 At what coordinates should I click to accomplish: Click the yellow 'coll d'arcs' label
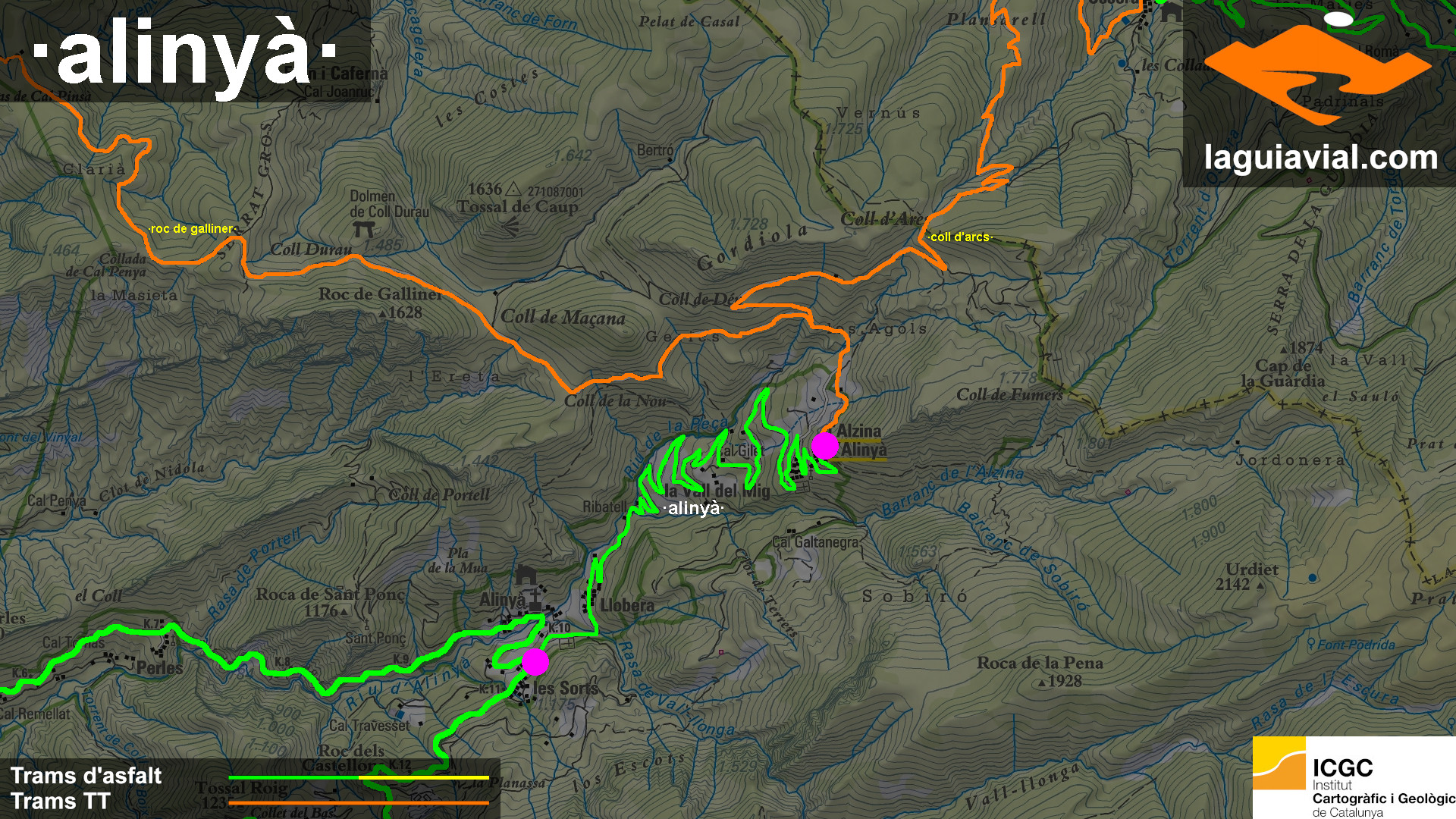tap(959, 237)
